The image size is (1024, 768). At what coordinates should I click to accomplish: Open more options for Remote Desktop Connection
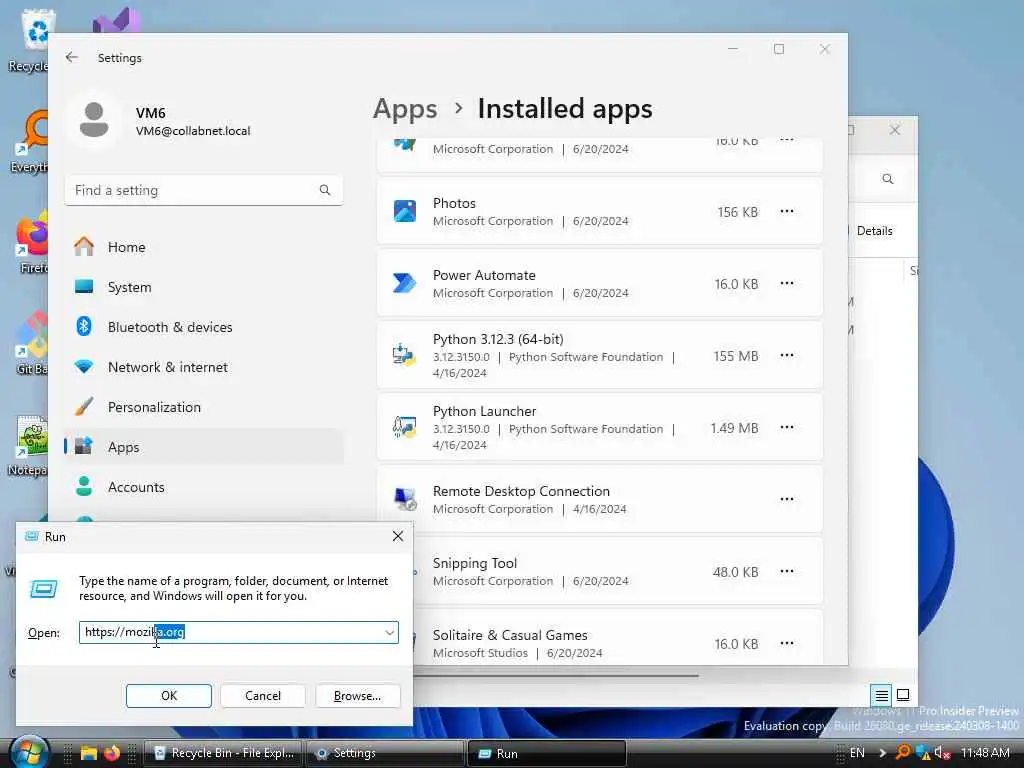[787, 498]
